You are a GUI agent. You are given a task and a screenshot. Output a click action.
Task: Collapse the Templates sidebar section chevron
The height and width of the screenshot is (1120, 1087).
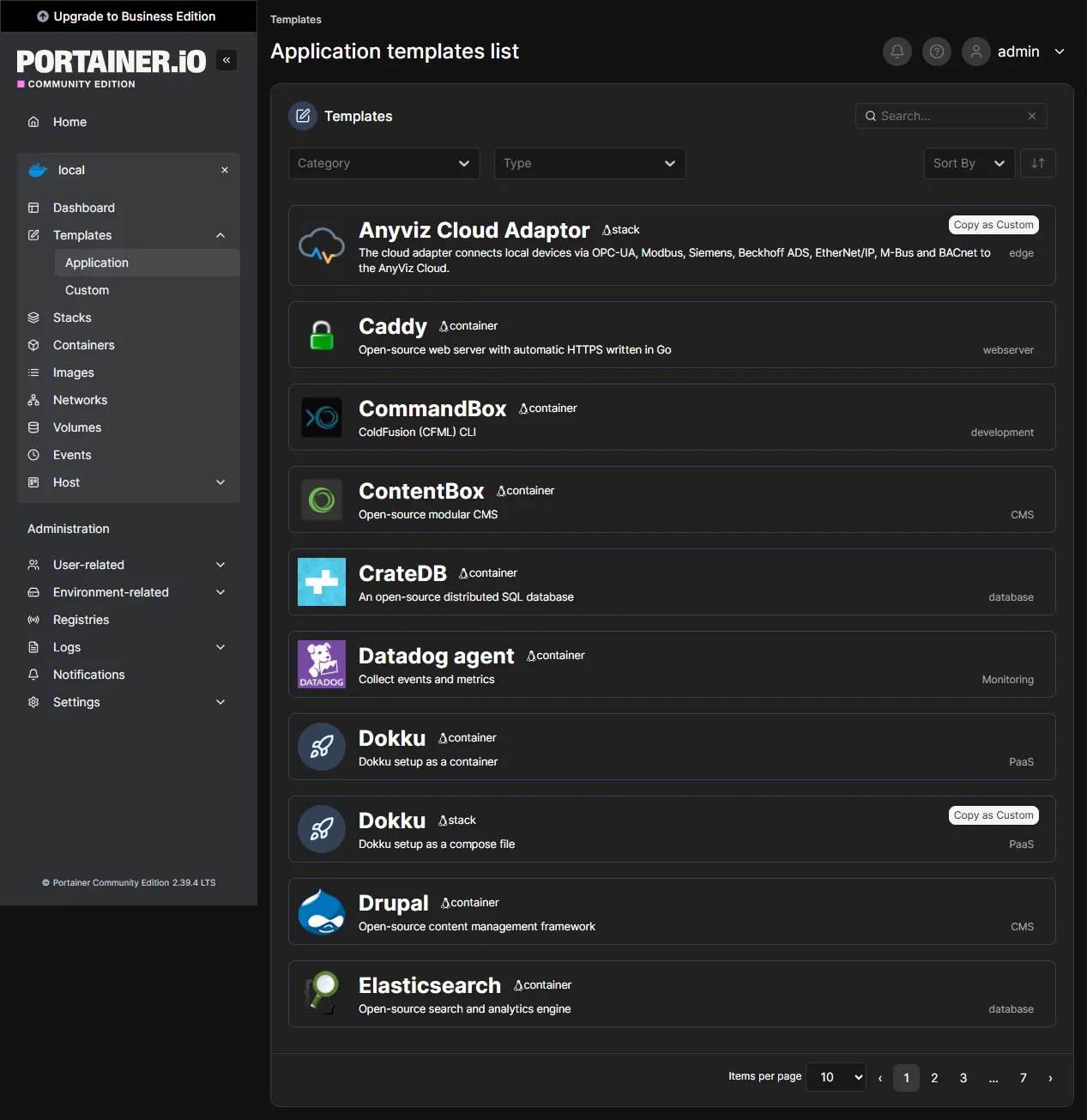point(220,235)
